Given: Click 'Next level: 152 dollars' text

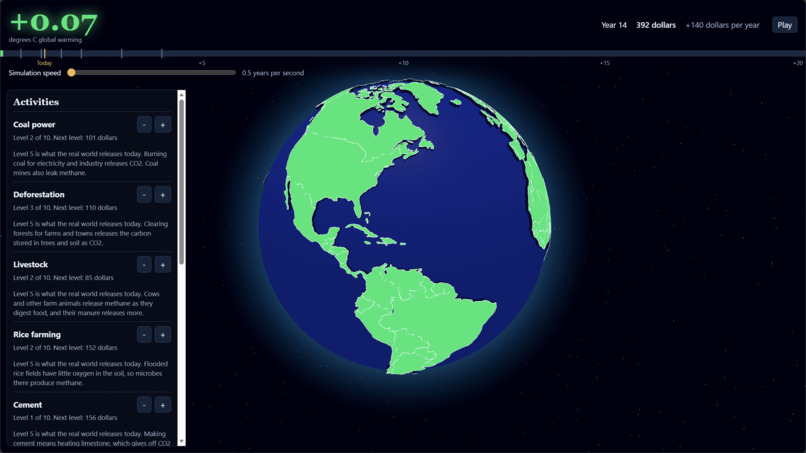Looking at the screenshot, I should 85,348.
